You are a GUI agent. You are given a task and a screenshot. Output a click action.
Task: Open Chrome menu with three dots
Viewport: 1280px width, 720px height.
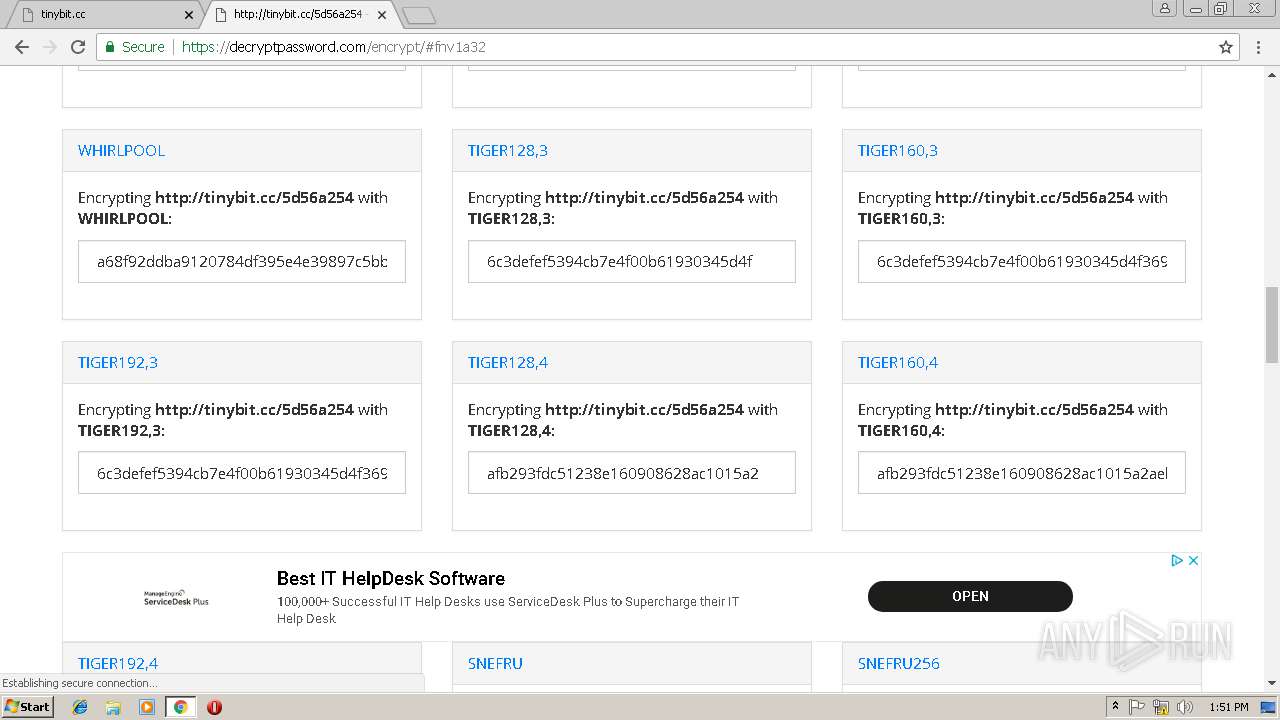tap(1259, 47)
